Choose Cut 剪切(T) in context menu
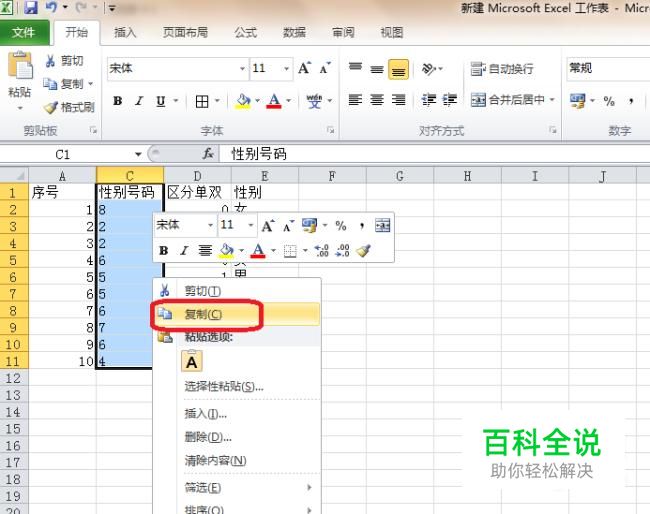This screenshot has height=514, width=650. pos(236,291)
